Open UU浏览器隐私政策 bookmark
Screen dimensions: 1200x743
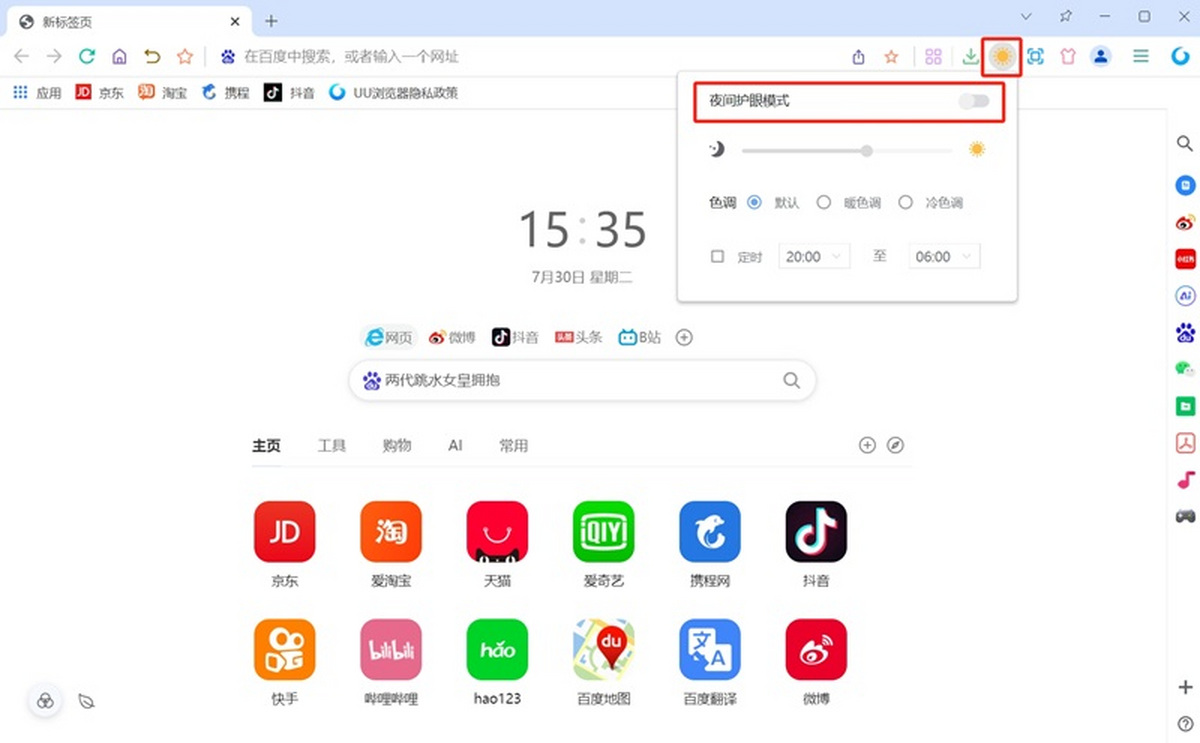(x=393, y=92)
